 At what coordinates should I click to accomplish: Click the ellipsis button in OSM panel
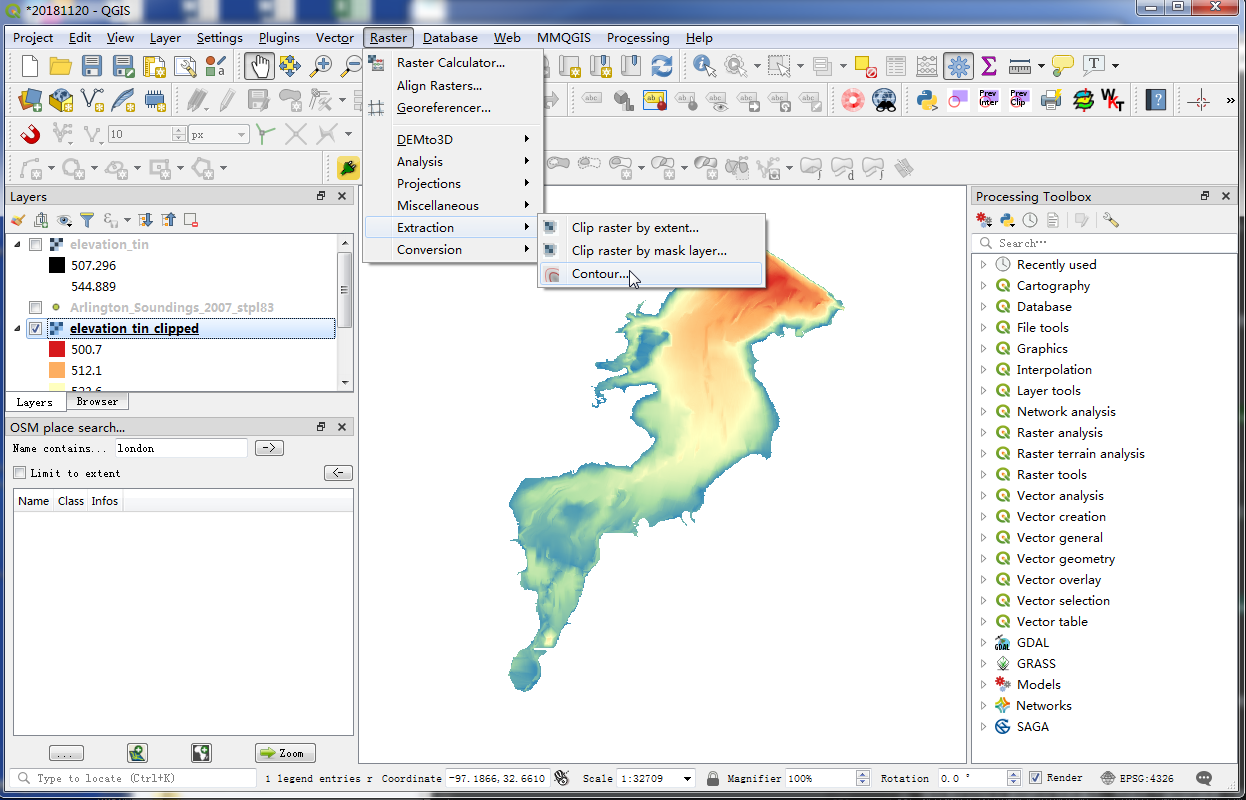(x=66, y=753)
